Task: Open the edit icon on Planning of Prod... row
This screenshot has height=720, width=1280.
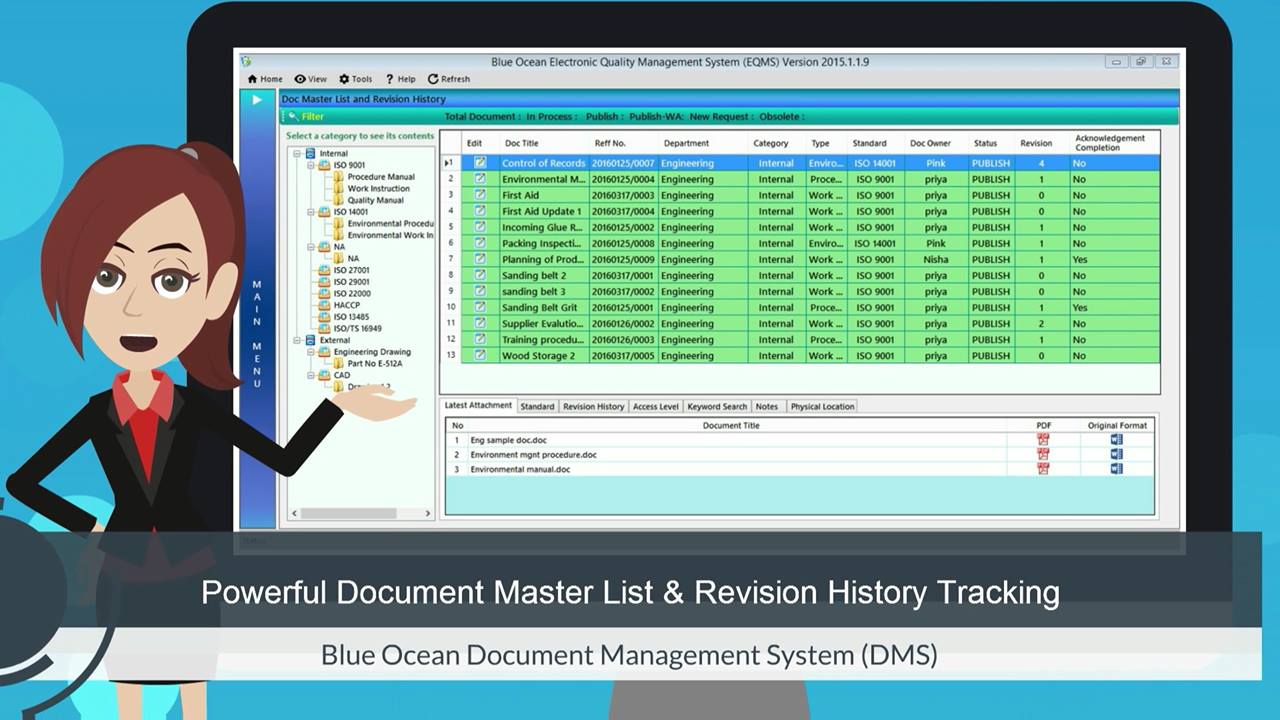Action: pyautogui.click(x=480, y=259)
